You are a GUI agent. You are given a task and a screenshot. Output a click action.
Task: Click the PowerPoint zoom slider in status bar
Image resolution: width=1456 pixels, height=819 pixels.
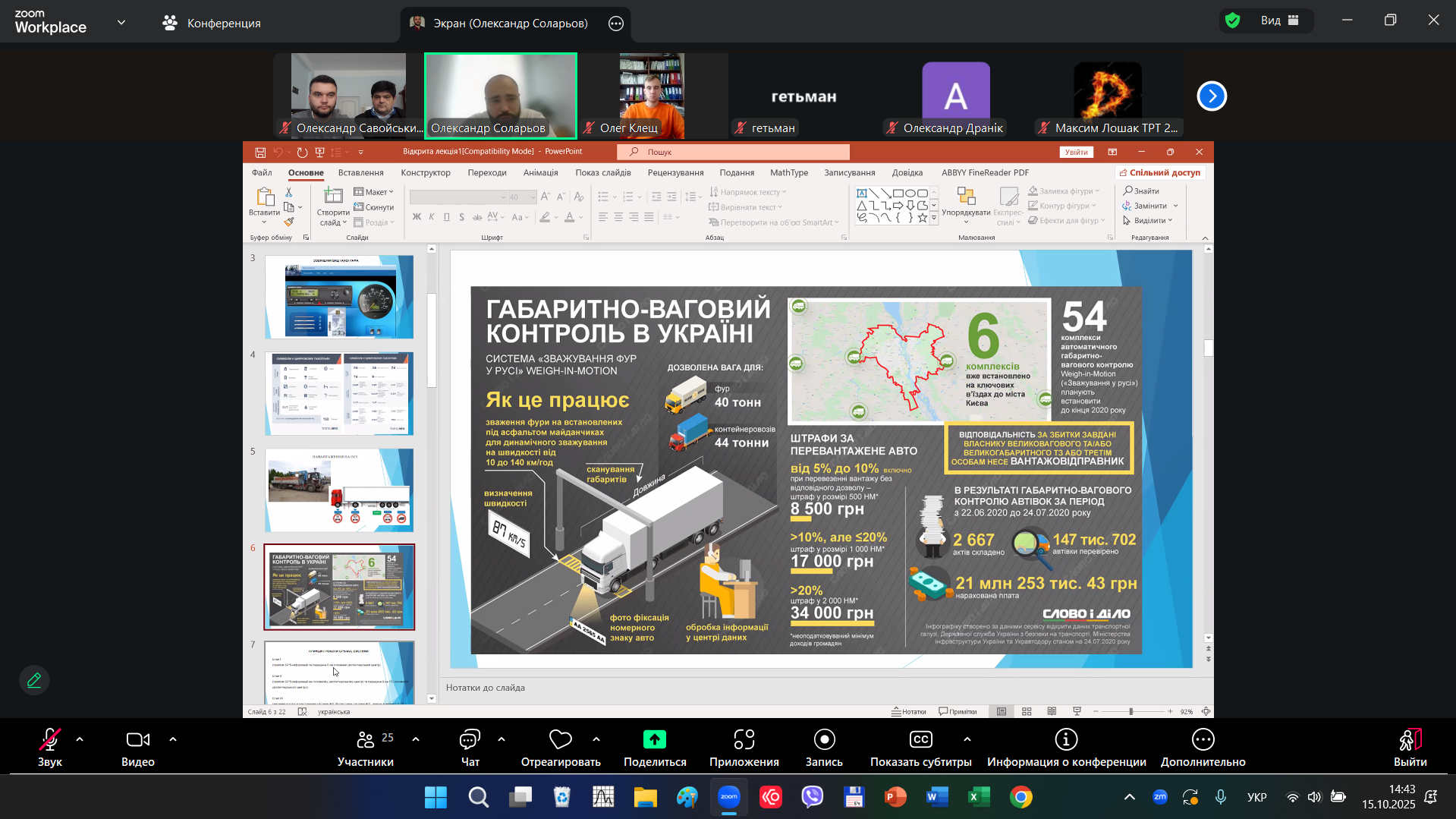pos(1131,712)
